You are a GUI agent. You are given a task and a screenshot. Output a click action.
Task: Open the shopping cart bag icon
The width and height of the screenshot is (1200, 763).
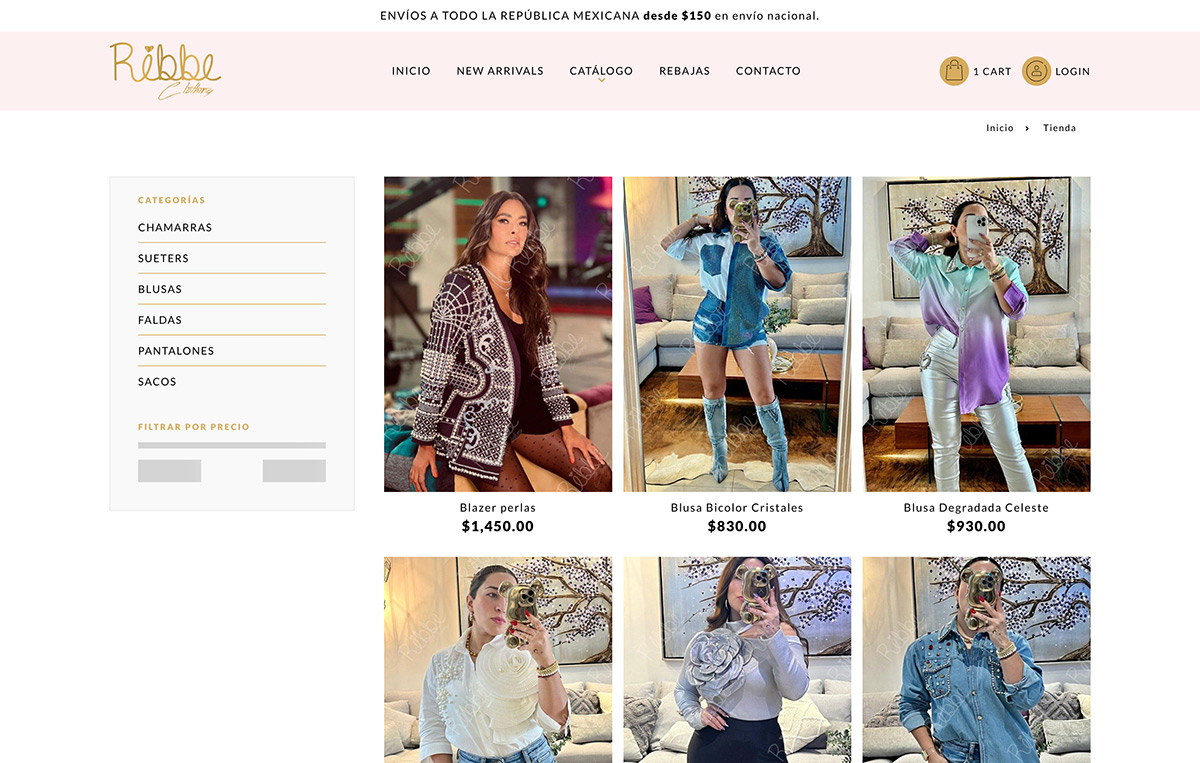[x=954, y=71]
